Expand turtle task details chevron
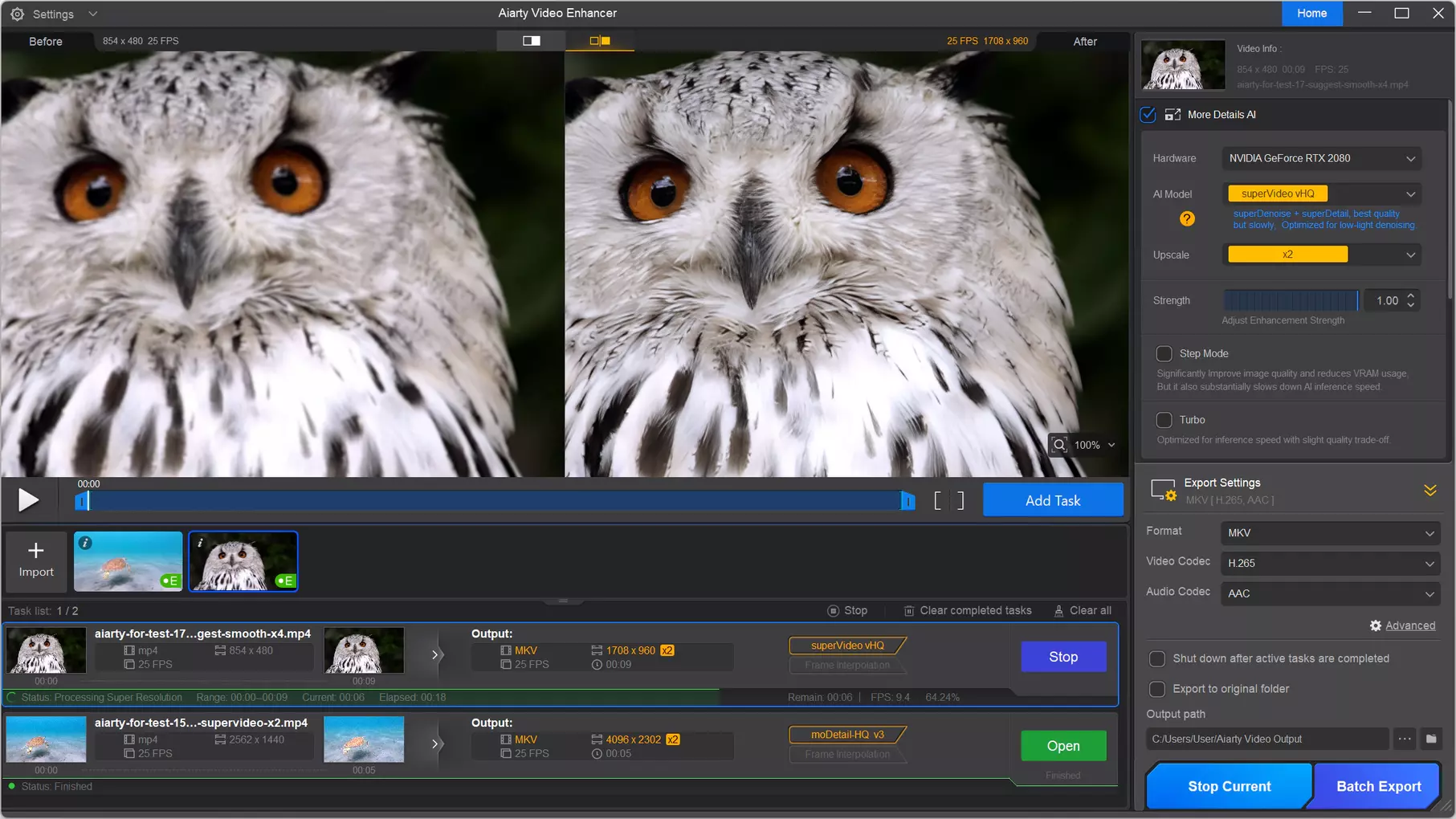 [436, 744]
